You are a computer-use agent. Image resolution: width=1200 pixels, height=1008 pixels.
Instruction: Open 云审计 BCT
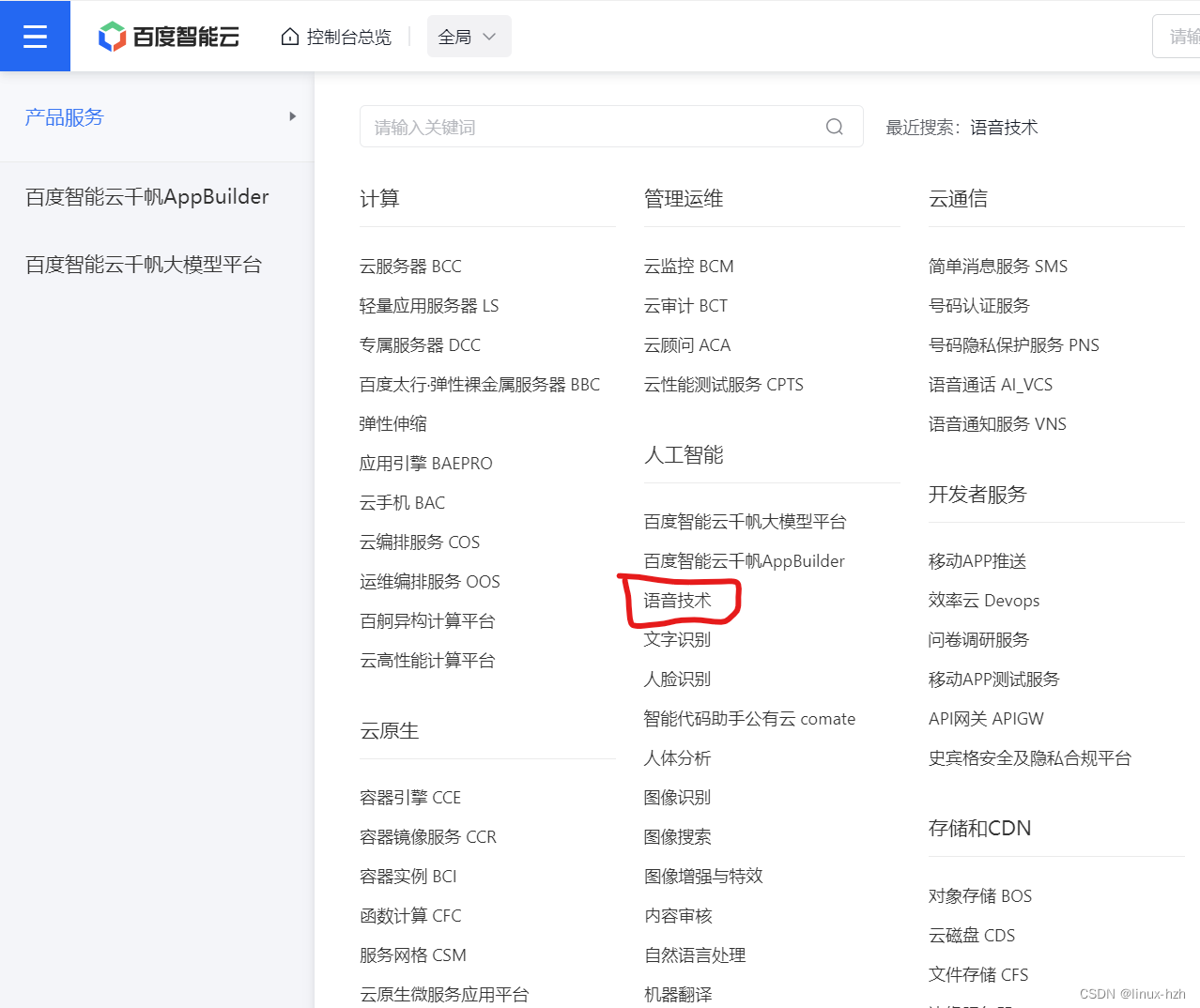685,306
